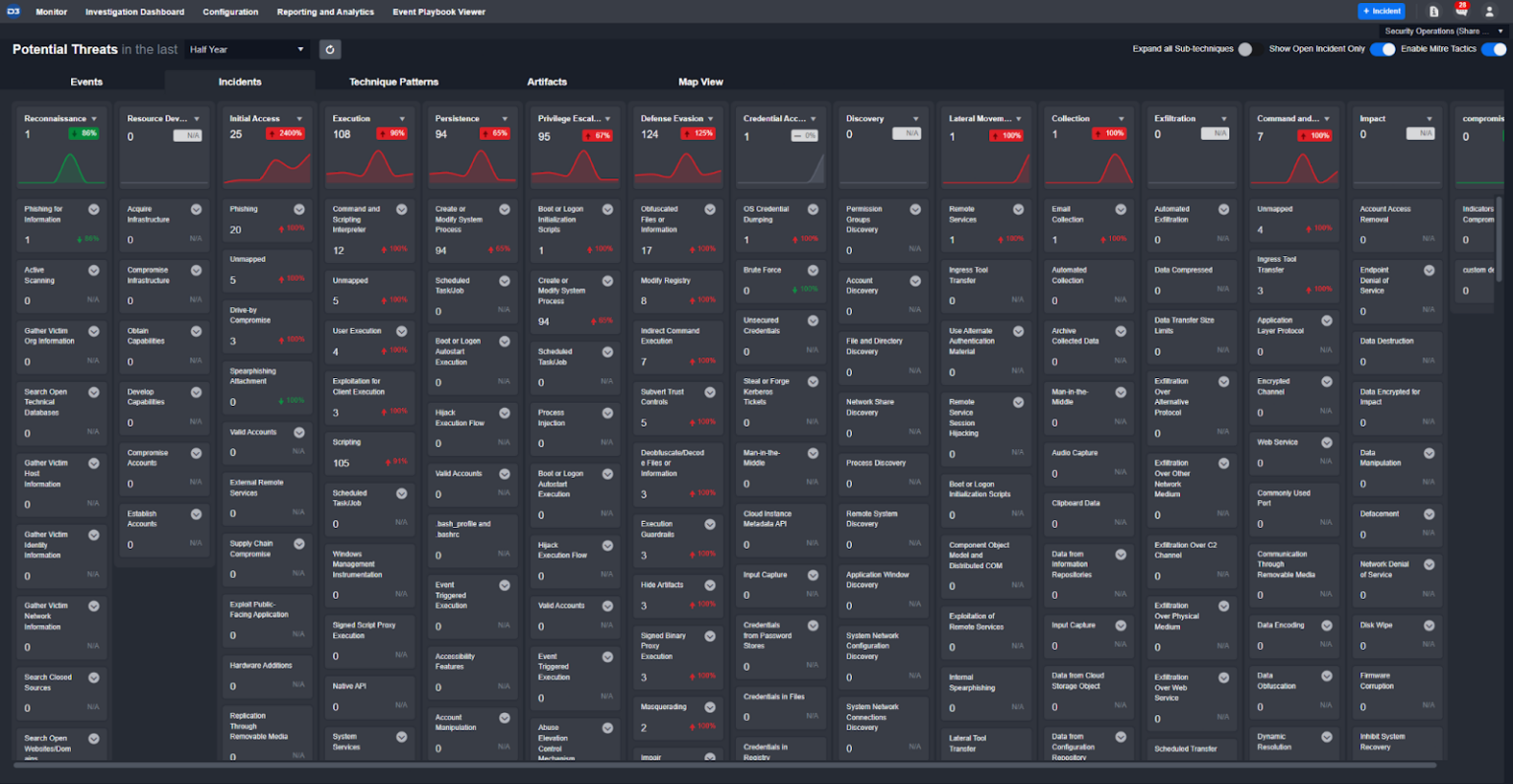This screenshot has width=1513, height=784.
Task: Click the user profile icon at top right
Action: tap(1490, 11)
